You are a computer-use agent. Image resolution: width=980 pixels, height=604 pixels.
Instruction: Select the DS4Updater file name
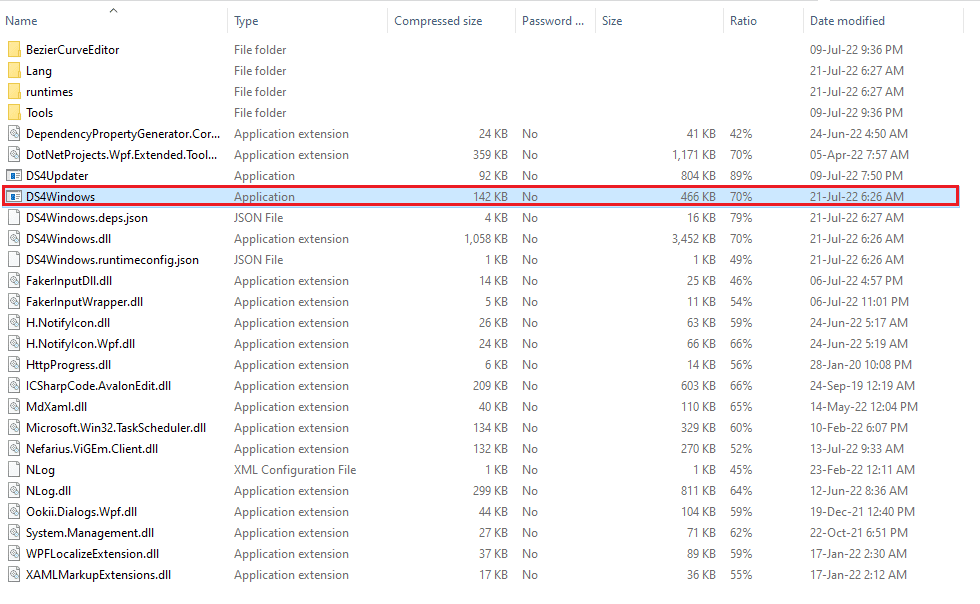pos(57,176)
